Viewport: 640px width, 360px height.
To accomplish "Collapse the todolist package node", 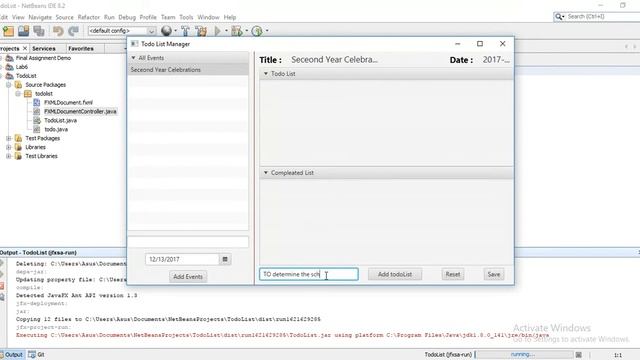I will (x=18, y=93).
